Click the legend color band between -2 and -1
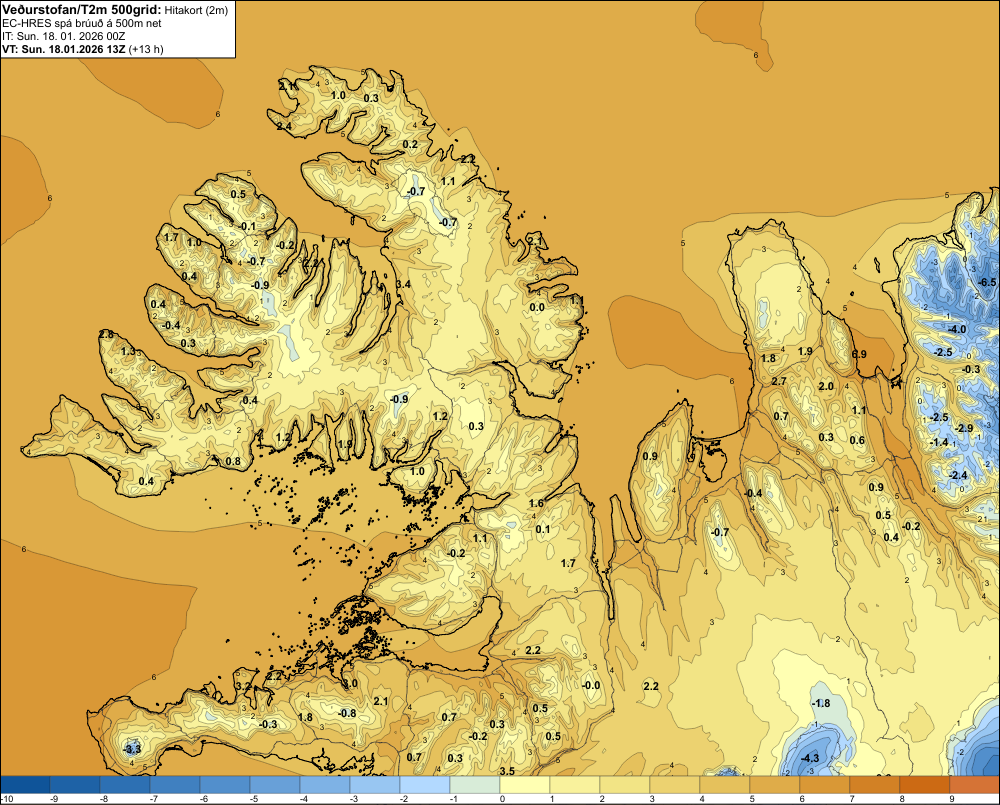This screenshot has height=805, width=1000. 425,784
